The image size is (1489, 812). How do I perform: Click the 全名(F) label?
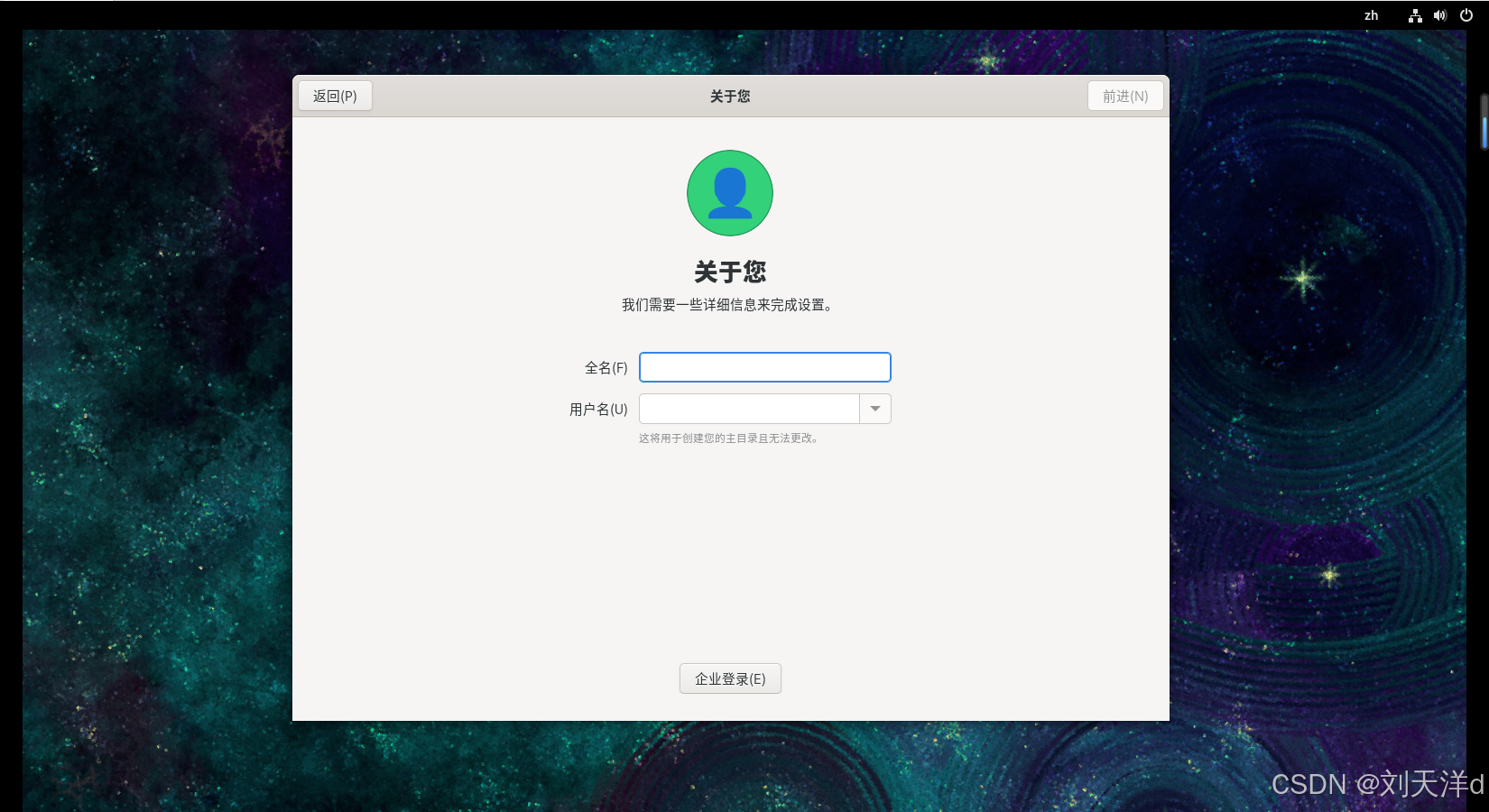pos(606,367)
